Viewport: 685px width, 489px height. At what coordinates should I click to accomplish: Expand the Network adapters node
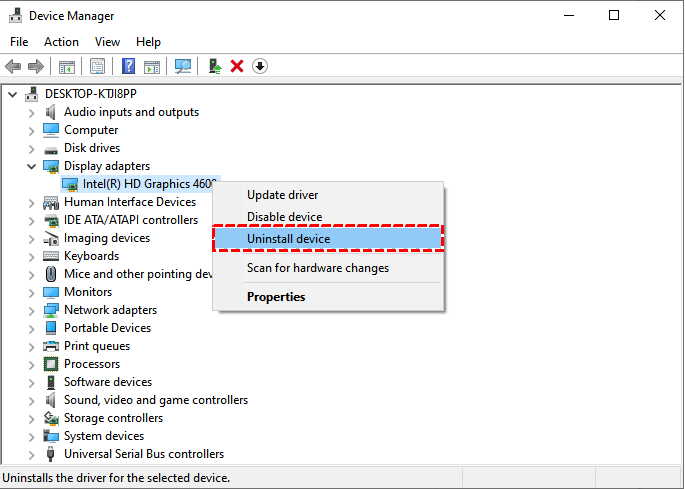click(x=31, y=310)
